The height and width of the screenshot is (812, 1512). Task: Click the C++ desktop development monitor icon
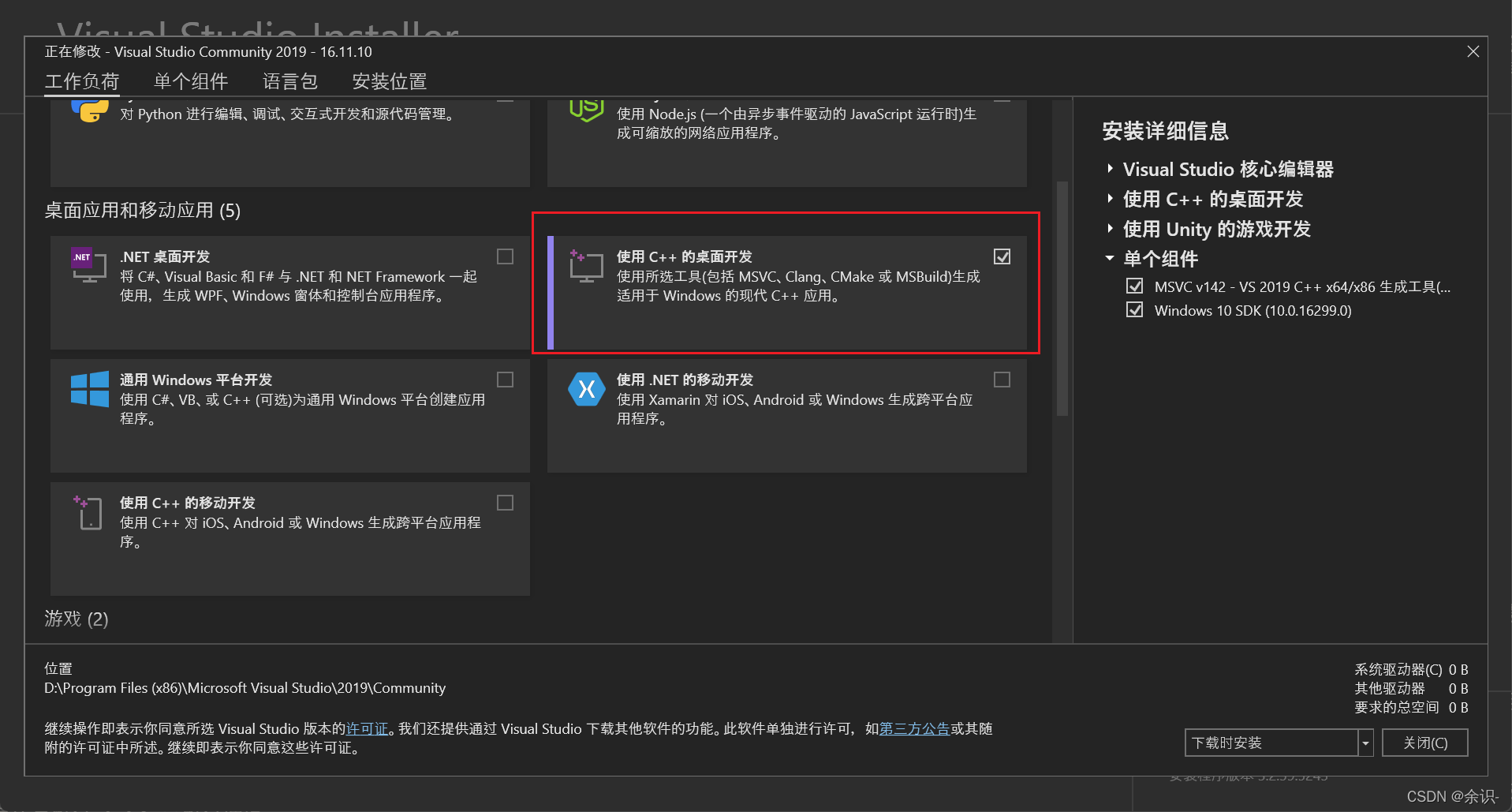[x=586, y=266]
